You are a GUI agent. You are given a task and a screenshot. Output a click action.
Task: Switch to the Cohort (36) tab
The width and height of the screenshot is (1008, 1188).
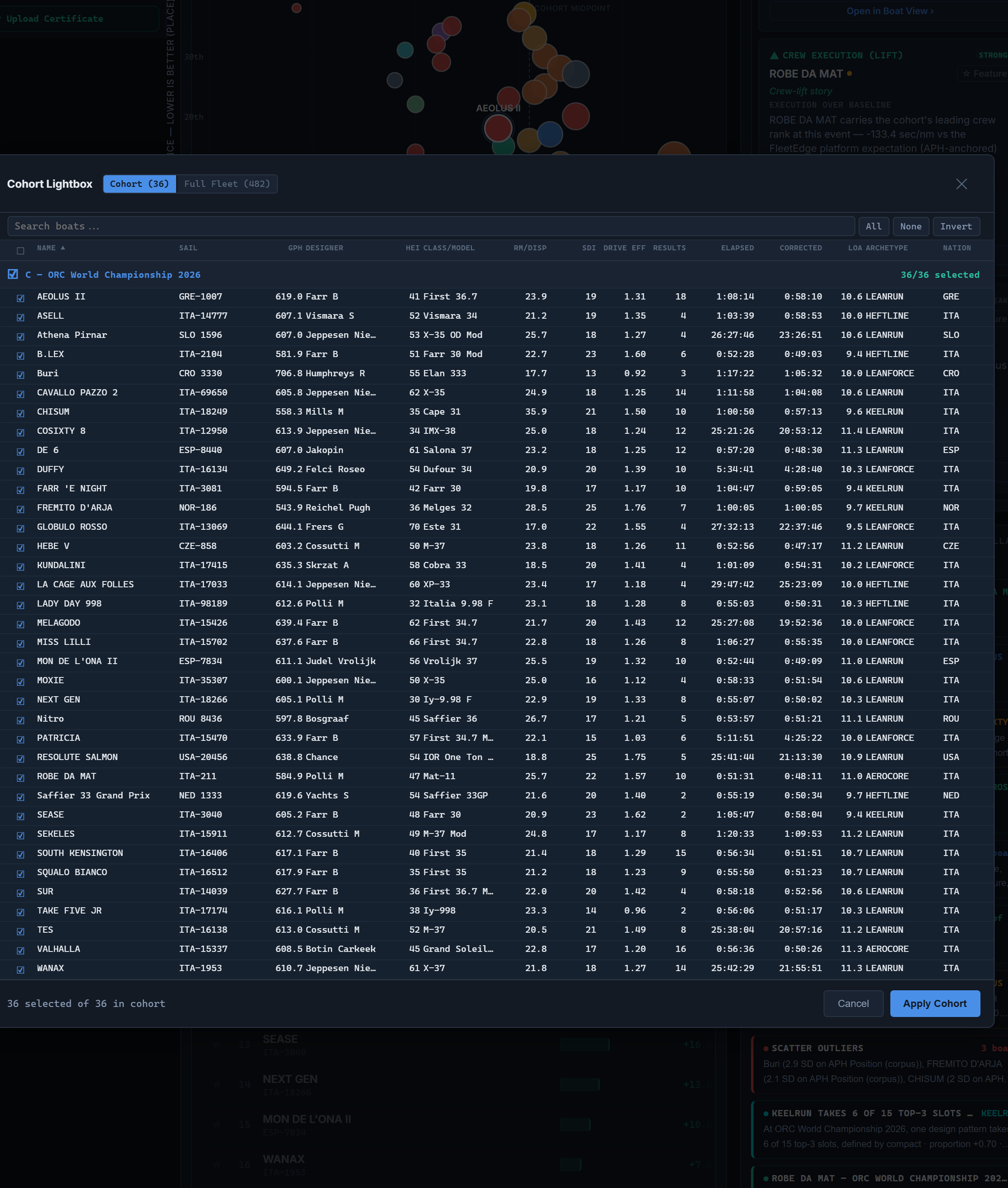tap(139, 184)
